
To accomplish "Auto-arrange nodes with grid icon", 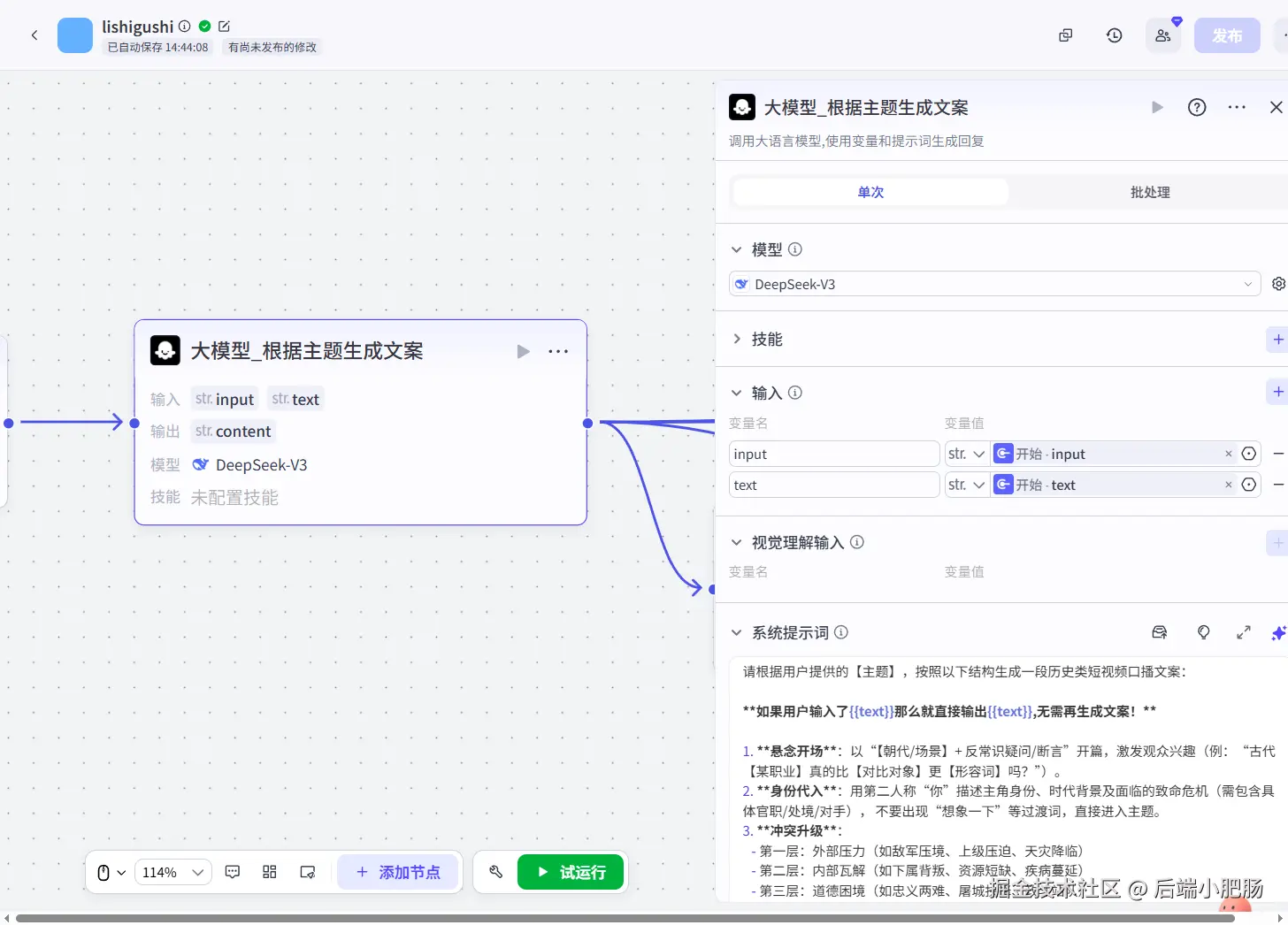I will 270,872.
